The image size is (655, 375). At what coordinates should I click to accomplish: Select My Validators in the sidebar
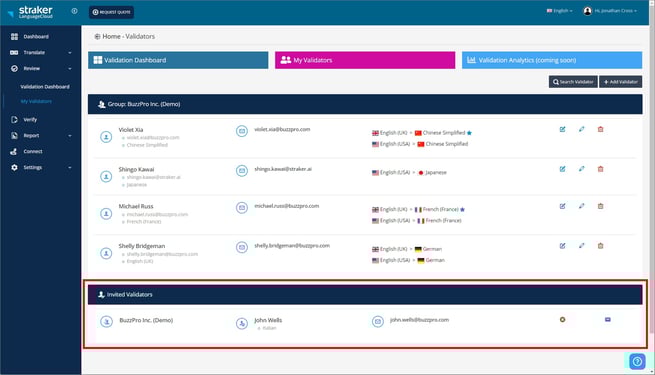[x=36, y=101]
